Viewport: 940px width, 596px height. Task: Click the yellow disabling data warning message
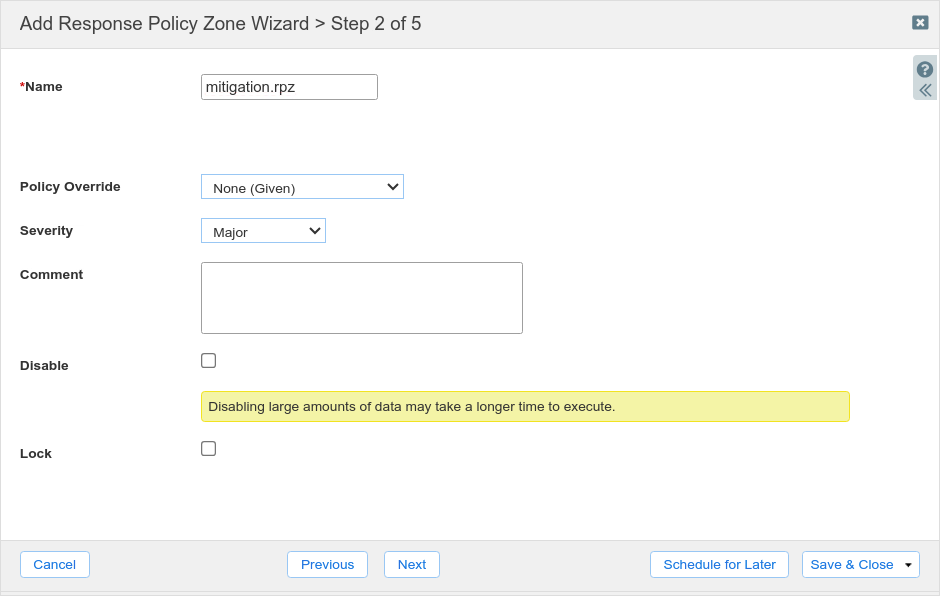(525, 407)
